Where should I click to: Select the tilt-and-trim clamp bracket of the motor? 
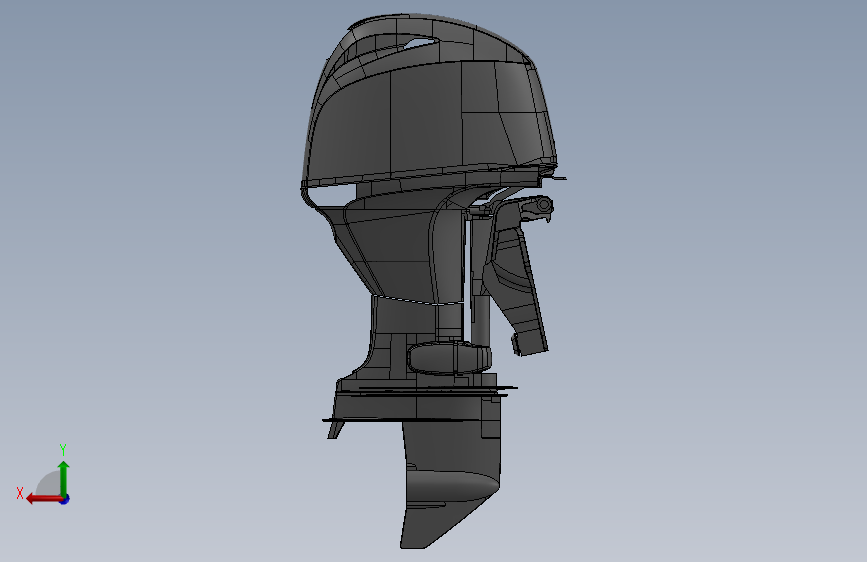pyautogui.click(x=517, y=277)
